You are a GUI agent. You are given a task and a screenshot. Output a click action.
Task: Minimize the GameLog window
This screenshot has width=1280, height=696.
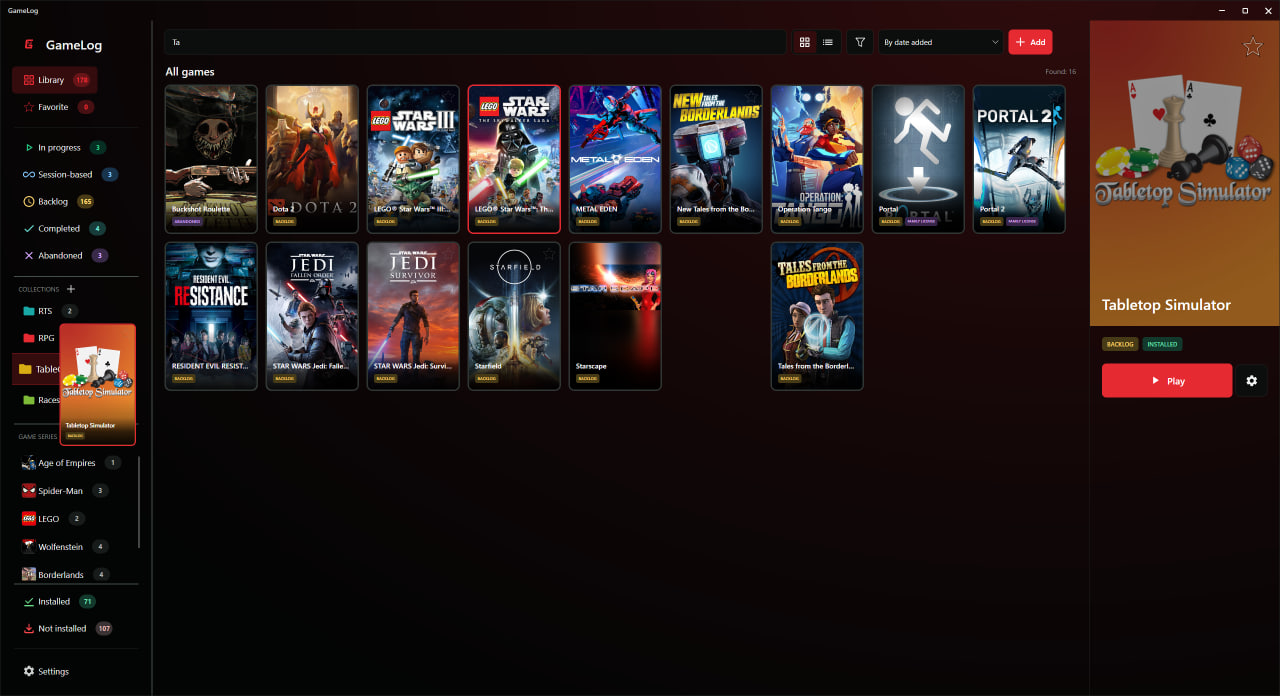1221,10
